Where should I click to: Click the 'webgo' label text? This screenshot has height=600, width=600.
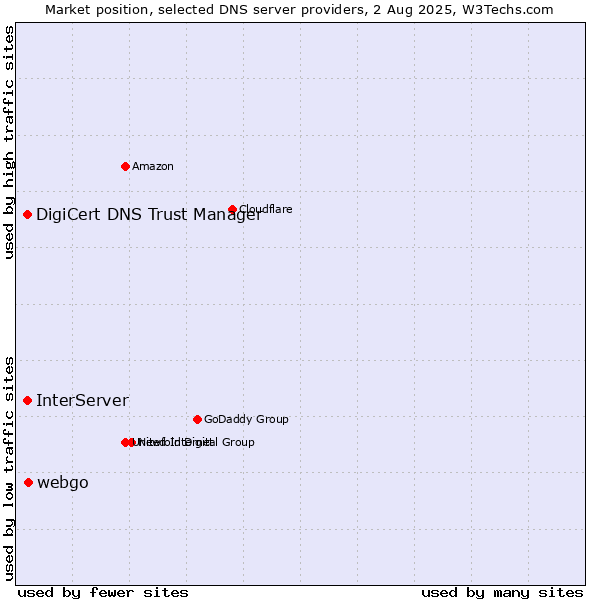tap(63, 483)
